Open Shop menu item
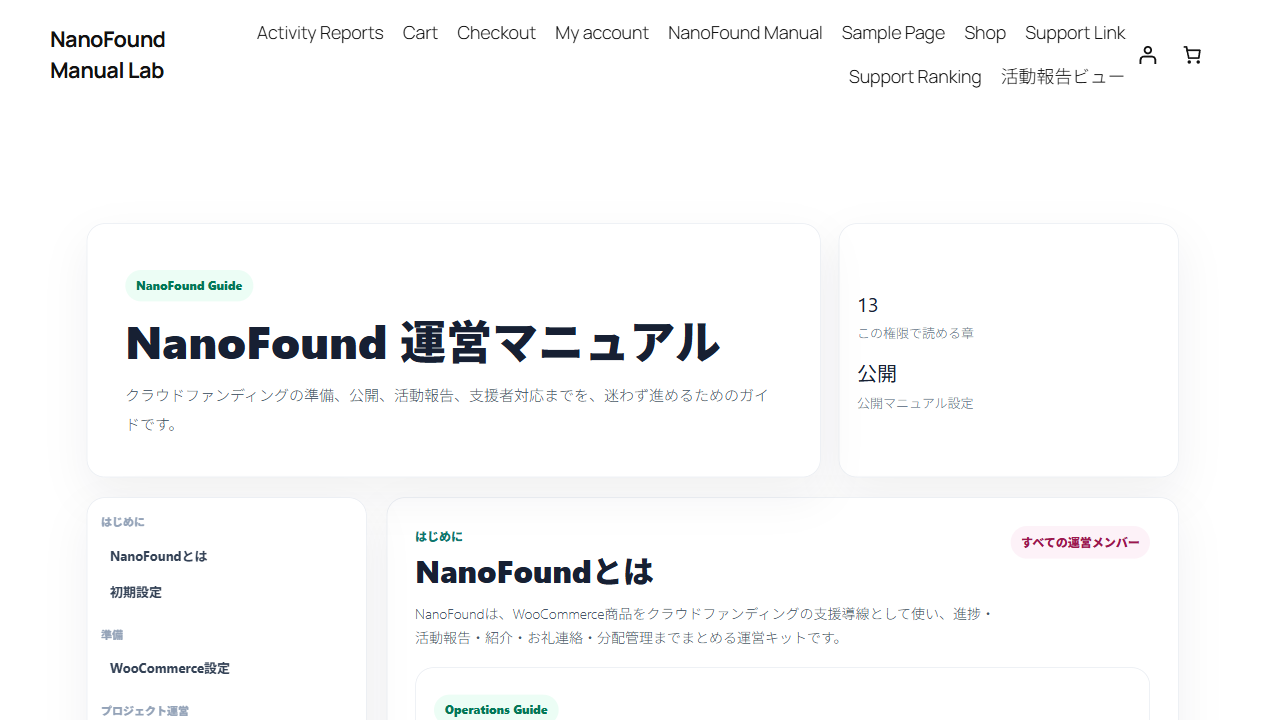The width and height of the screenshot is (1264, 720). [x=985, y=33]
